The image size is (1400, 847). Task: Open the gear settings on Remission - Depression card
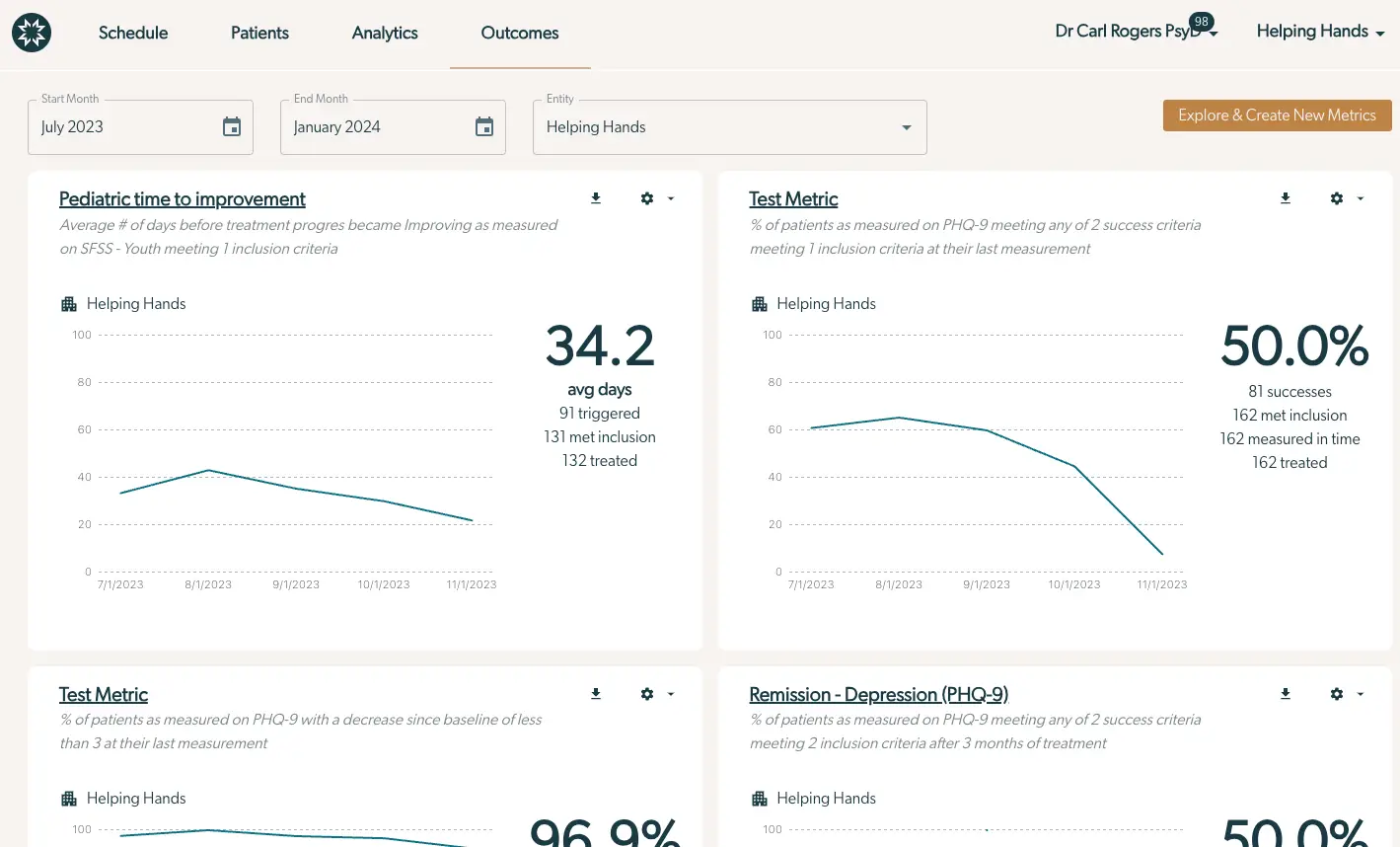click(x=1335, y=693)
